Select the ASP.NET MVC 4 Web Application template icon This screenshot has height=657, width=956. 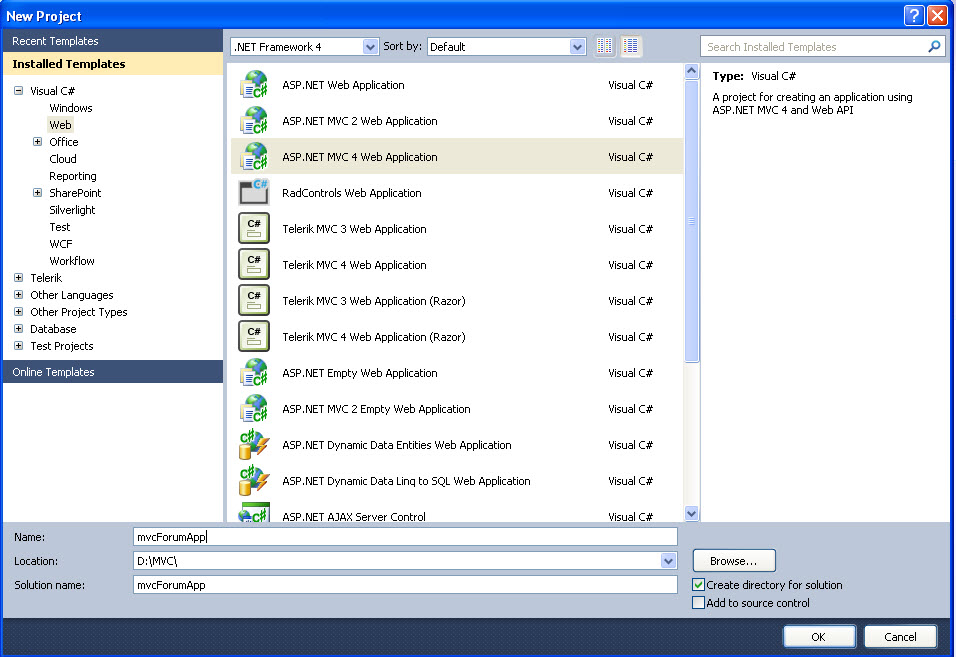254,157
